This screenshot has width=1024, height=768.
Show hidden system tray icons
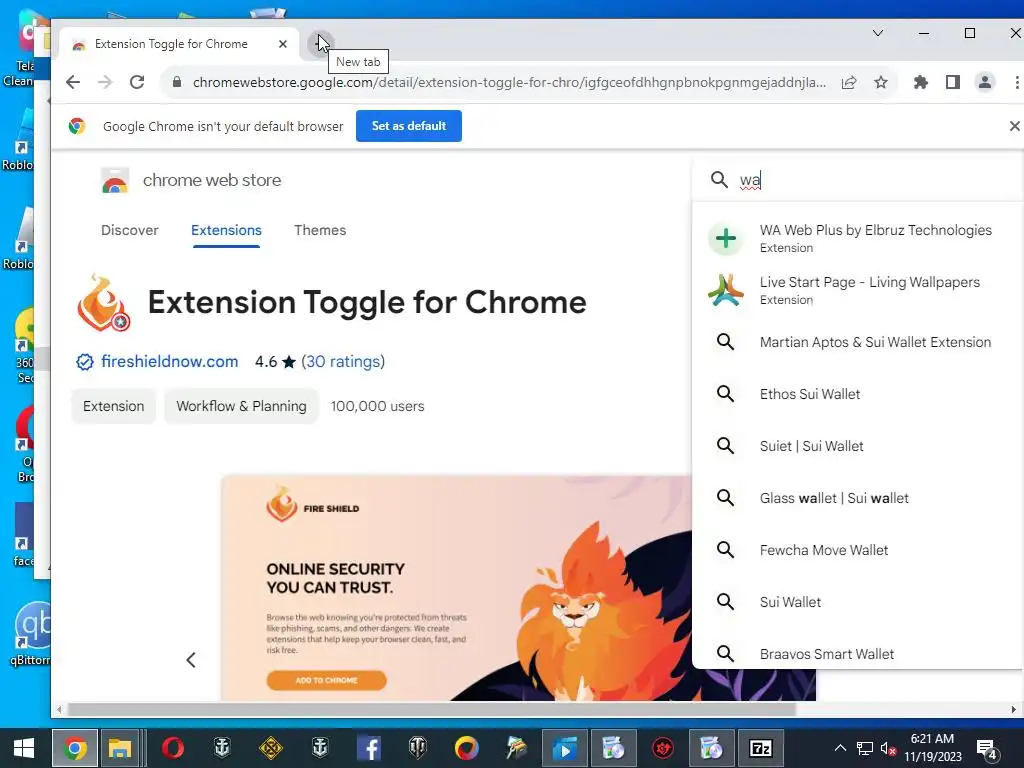pos(840,748)
